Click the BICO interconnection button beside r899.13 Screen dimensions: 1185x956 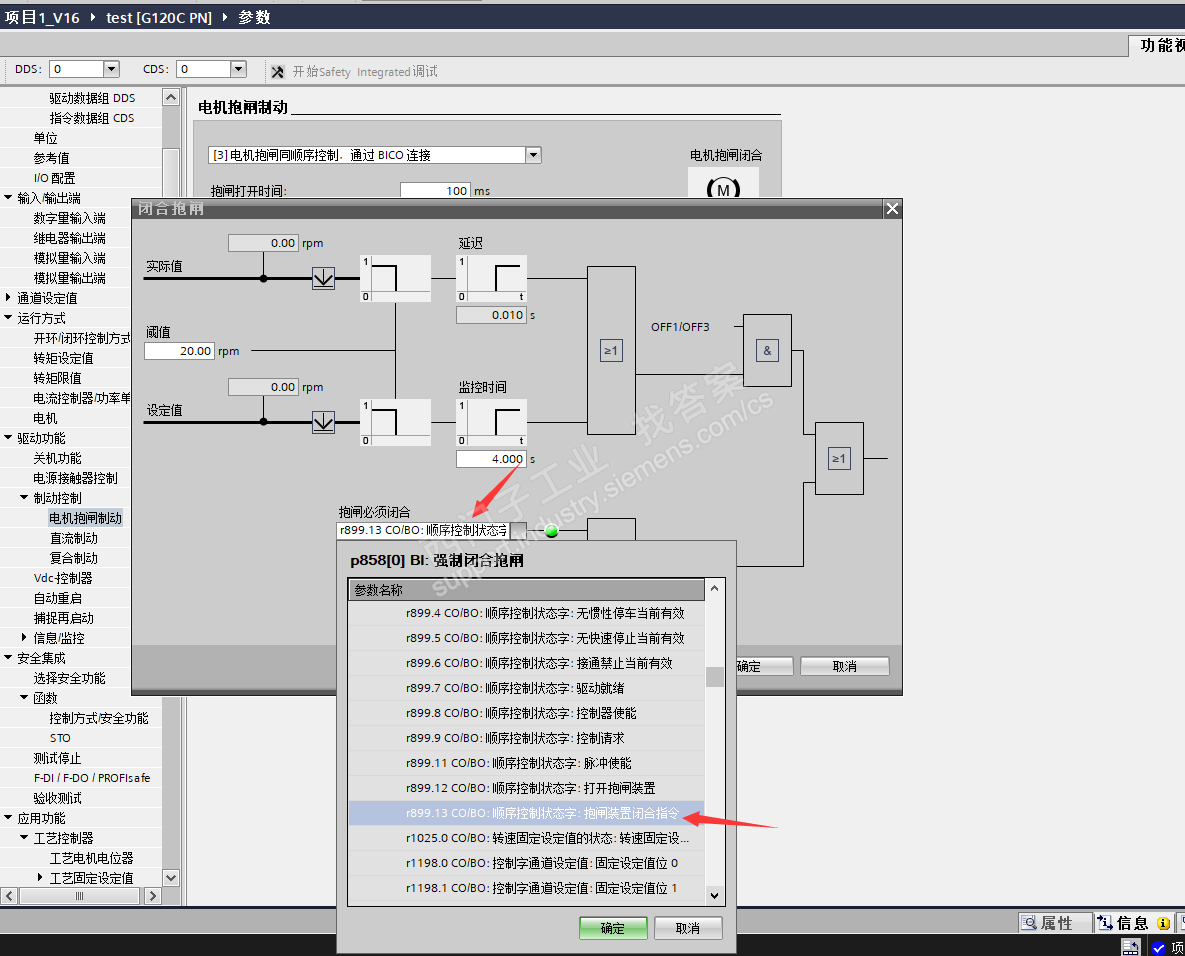click(x=519, y=531)
